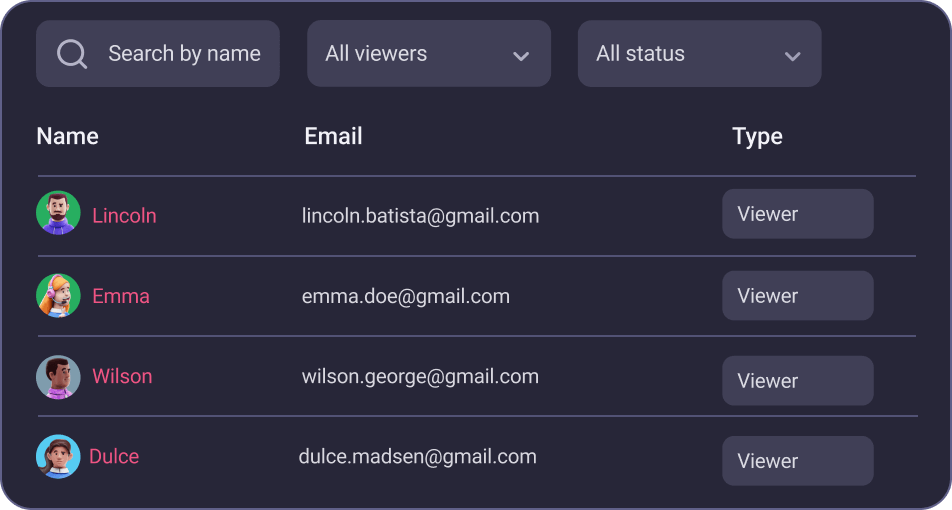Change Lincoln's Viewer type
952x510 pixels.
[797, 214]
